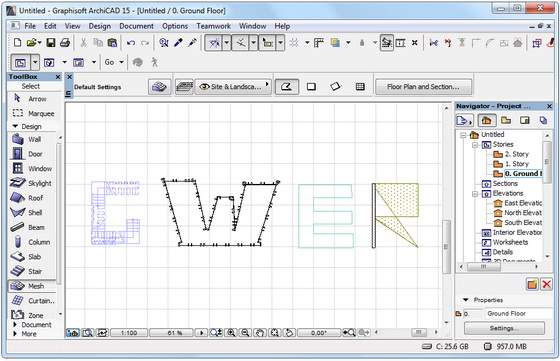Image resolution: width=560 pixels, height=361 pixels.
Task: Activate the Roof tool
Action: [x=31, y=198]
